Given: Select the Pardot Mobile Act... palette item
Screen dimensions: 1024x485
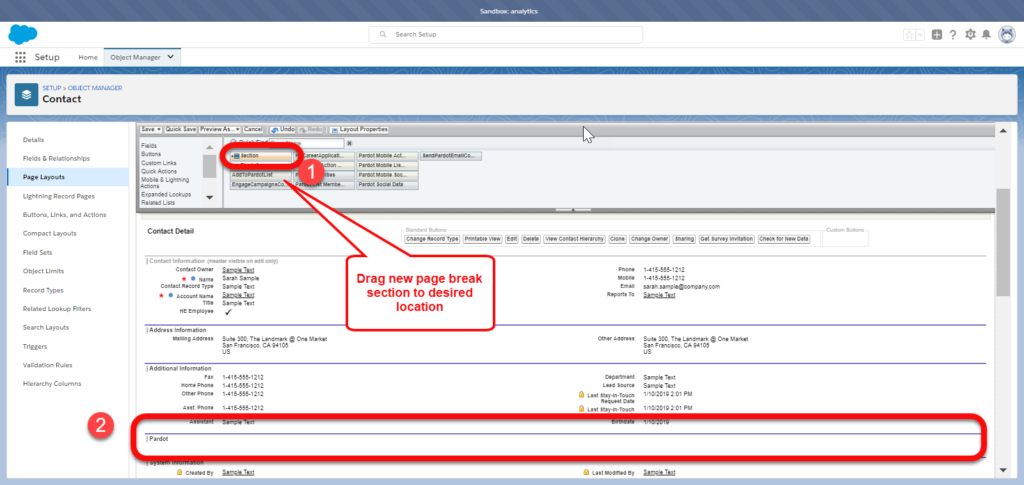Looking at the screenshot, I should (387, 156).
